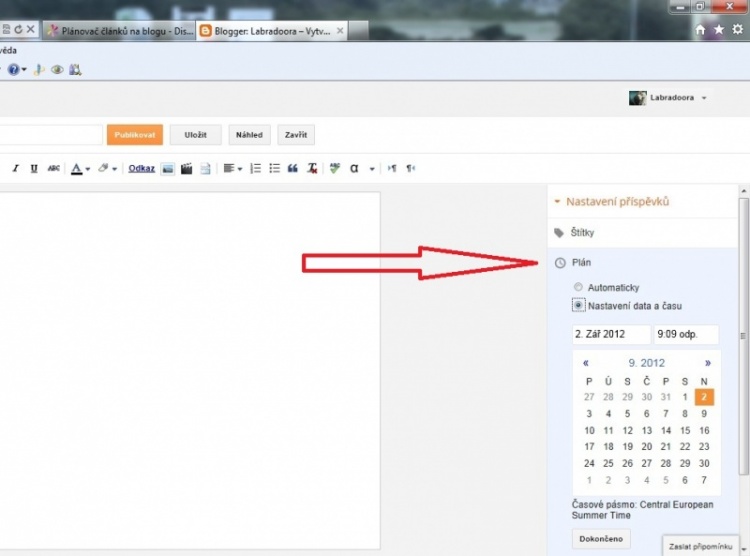750x556 pixels.
Task: Collapse the Nastavení příspěvků panel
Action: (x=609, y=202)
